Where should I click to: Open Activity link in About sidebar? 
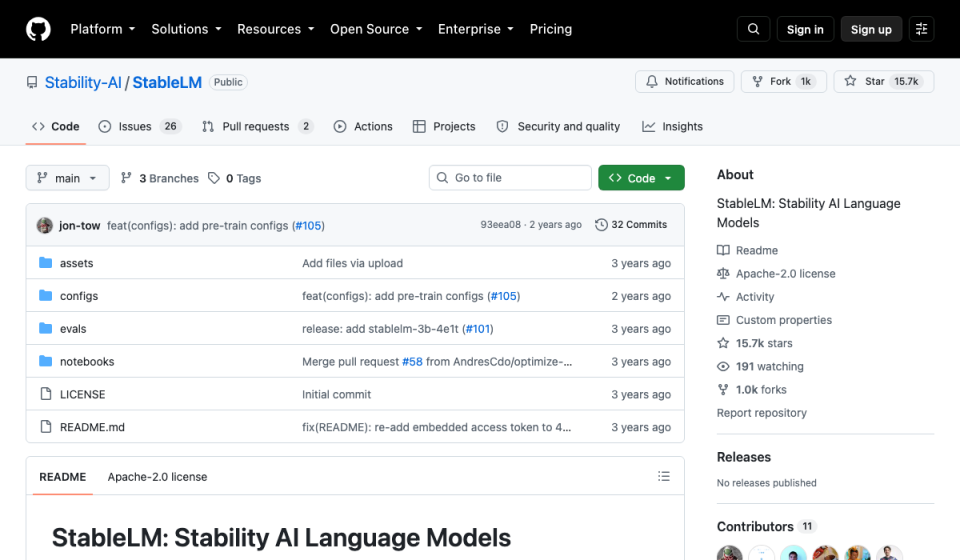pos(746,297)
